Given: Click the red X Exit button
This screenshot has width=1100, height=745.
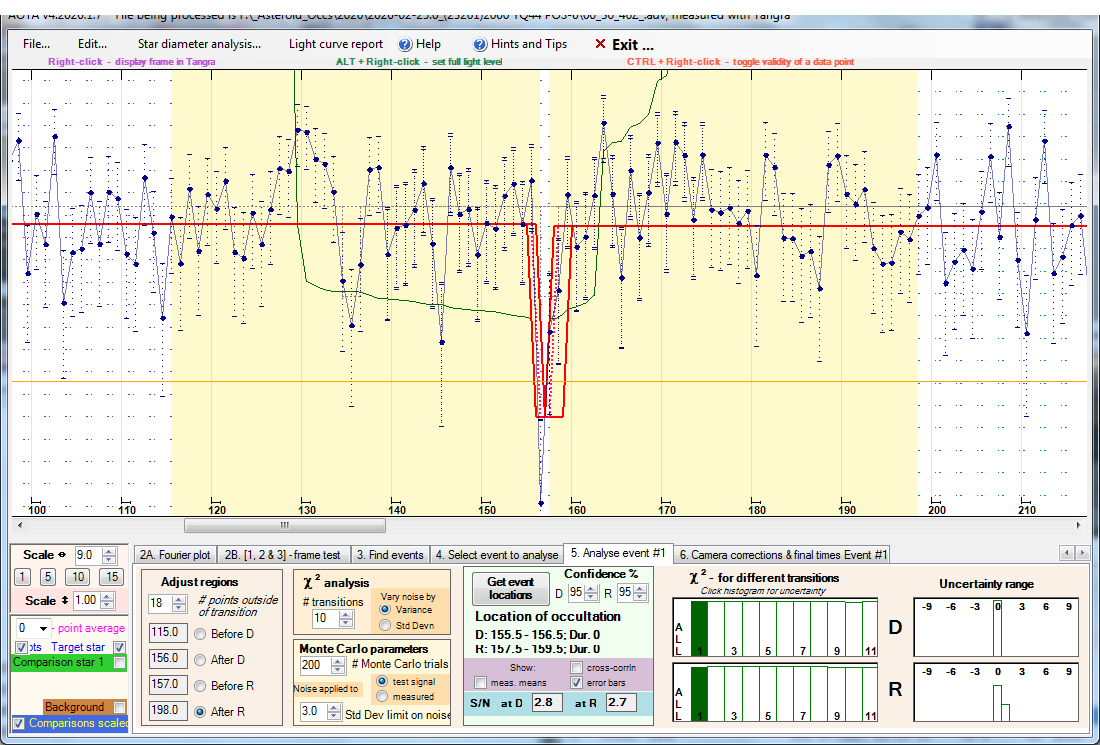Looking at the screenshot, I should [x=600, y=45].
